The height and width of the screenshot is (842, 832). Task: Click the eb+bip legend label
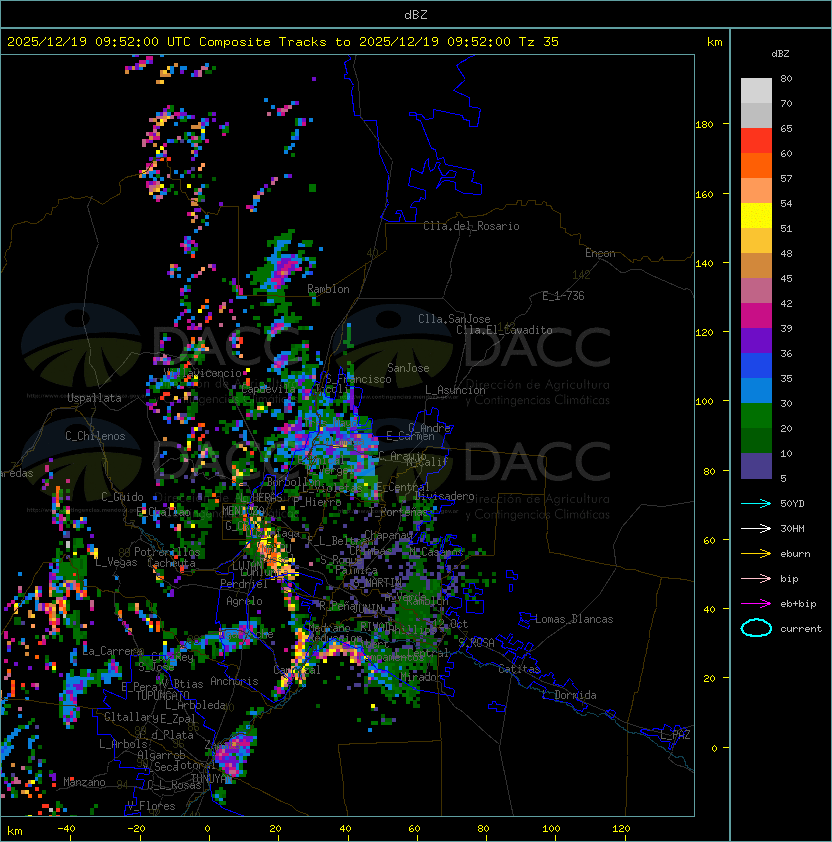(x=798, y=604)
